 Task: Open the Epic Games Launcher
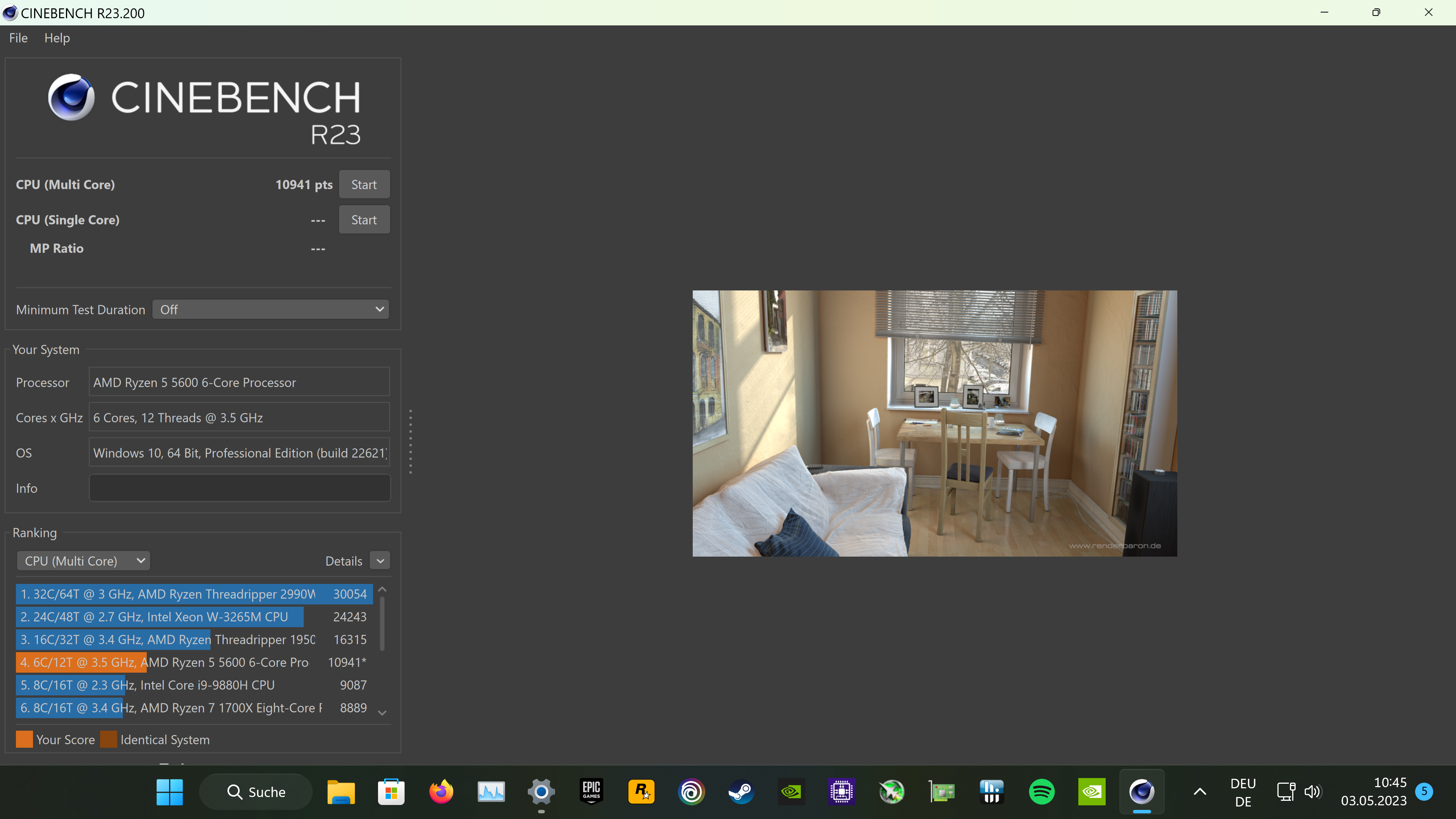[591, 792]
